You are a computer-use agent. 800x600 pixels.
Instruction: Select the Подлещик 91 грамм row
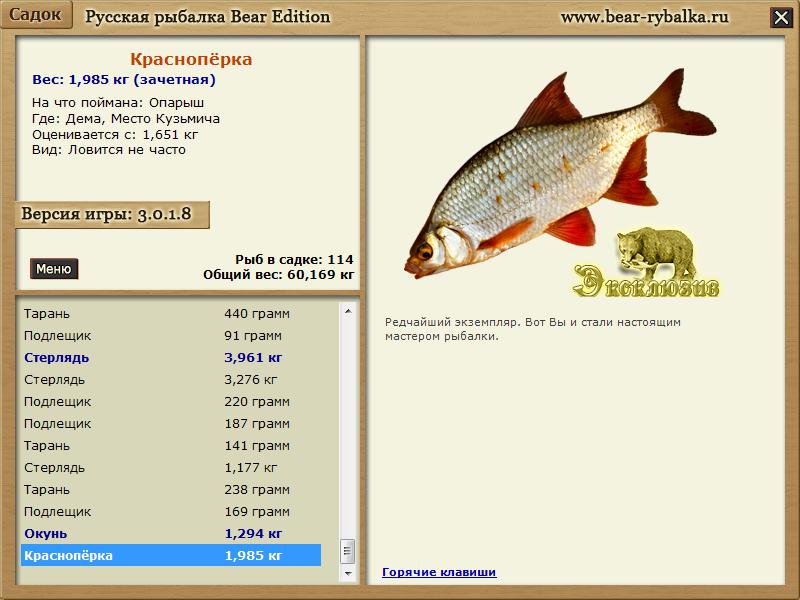(171, 336)
